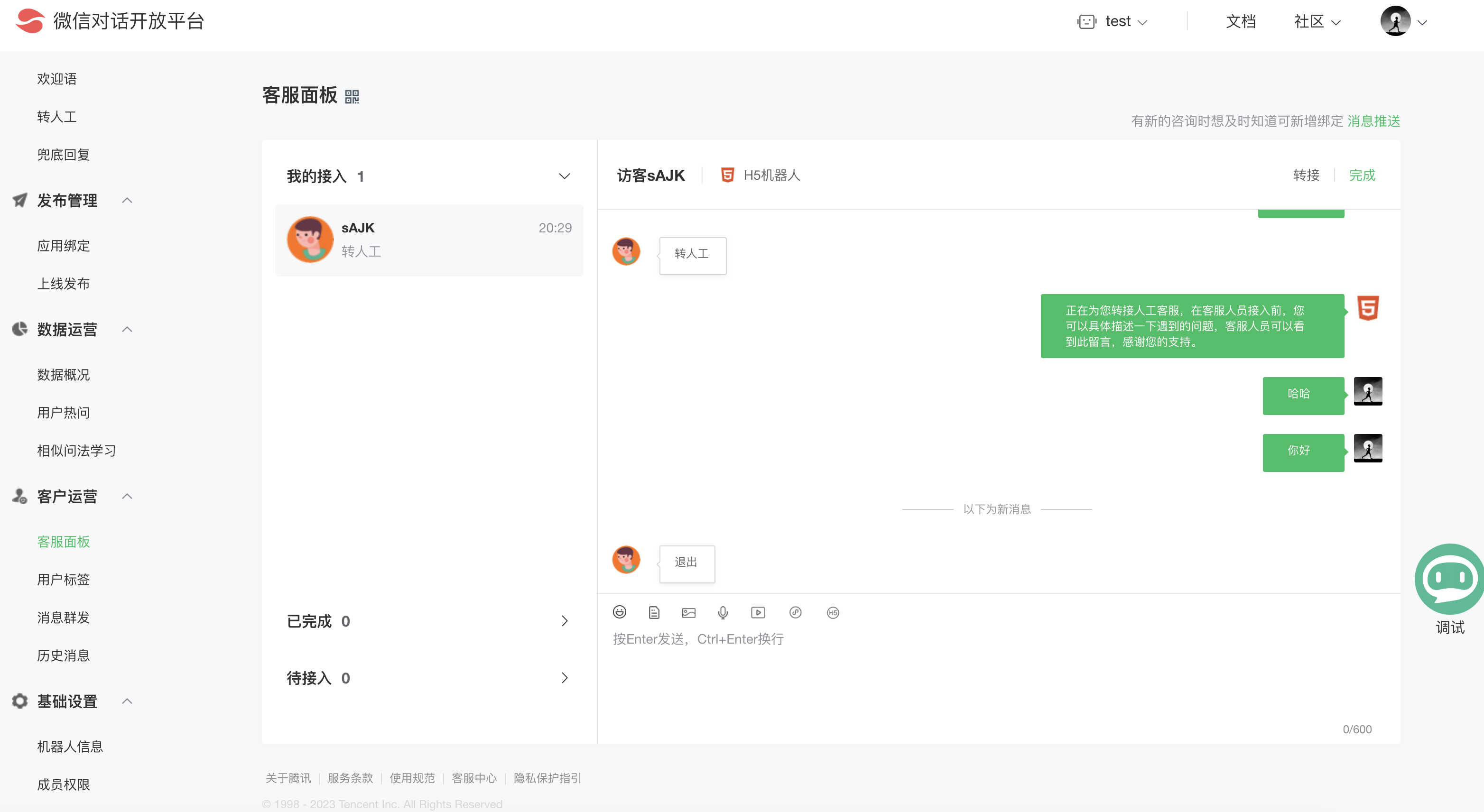
Task: Open the emoji picker in chat toolbar
Action: click(619, 612)
